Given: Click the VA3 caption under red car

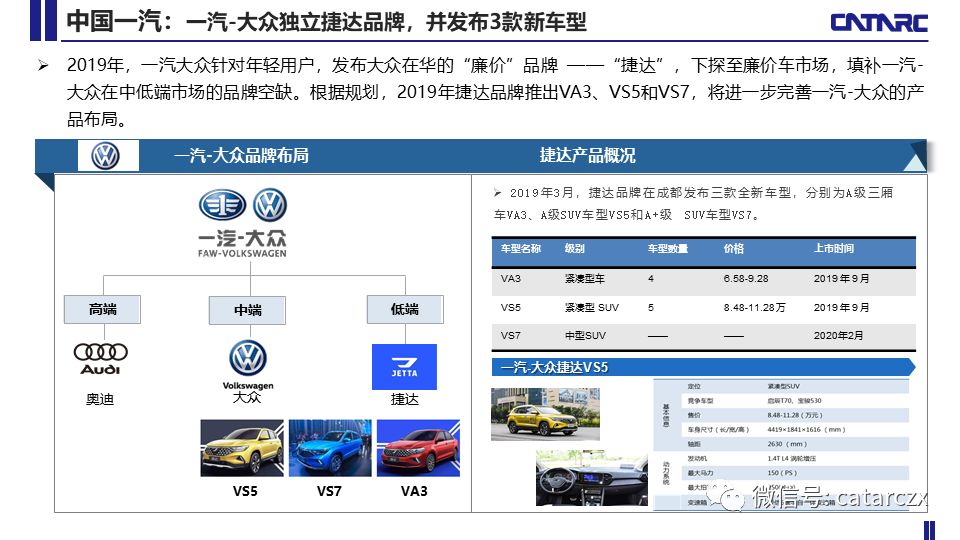Looking at the screenshot, I should pos(414,492).
